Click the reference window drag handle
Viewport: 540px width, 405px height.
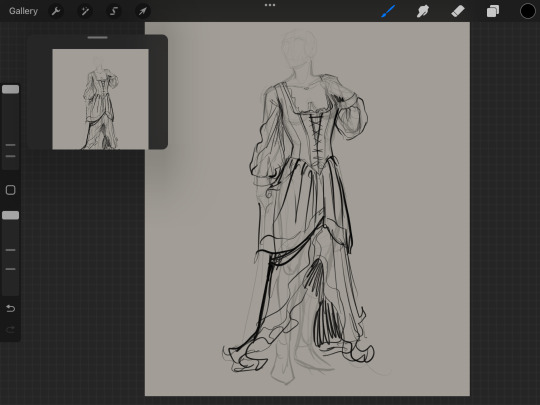click(x=97, y=38)
